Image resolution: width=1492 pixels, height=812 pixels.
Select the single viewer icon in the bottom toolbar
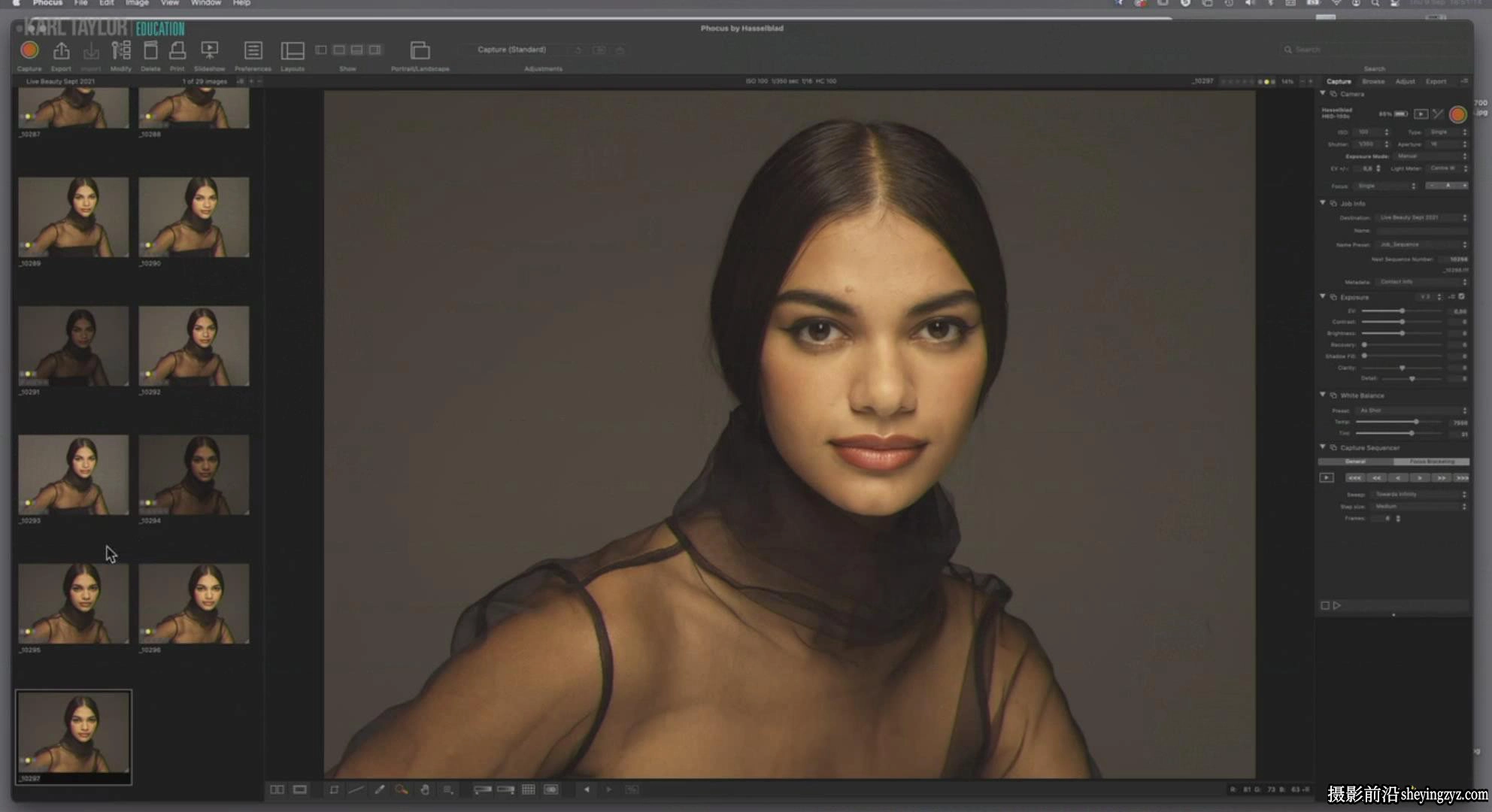click(x=300, y=789)
